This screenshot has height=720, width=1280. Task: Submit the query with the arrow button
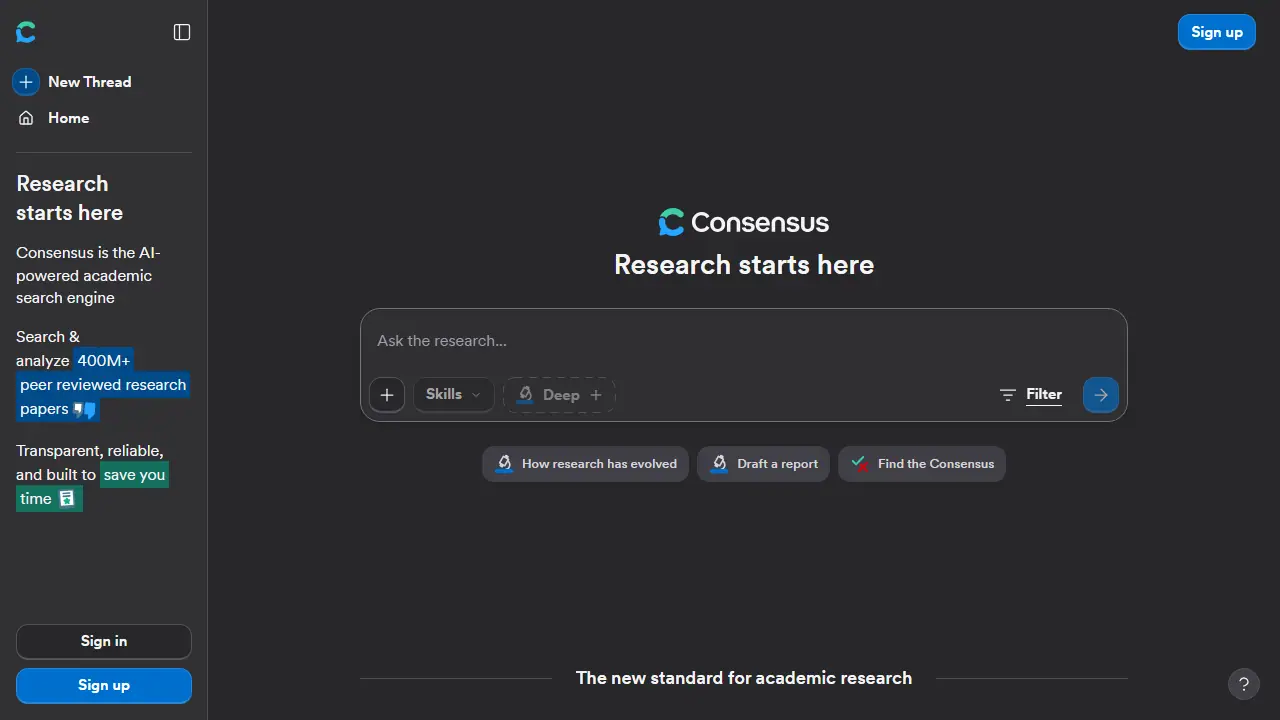(x=1101, y=395)
